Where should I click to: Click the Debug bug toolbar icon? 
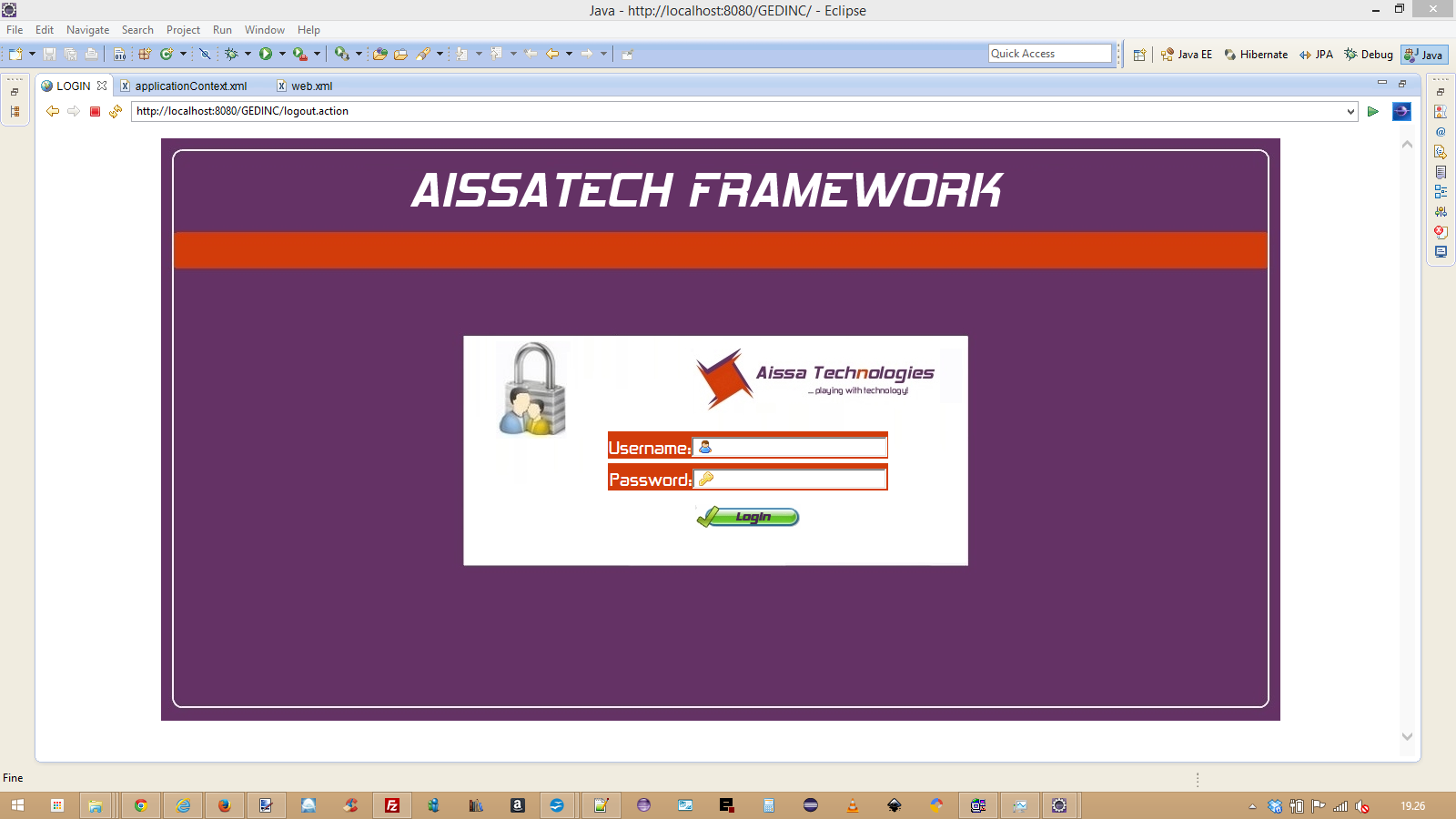coord(231,55)
